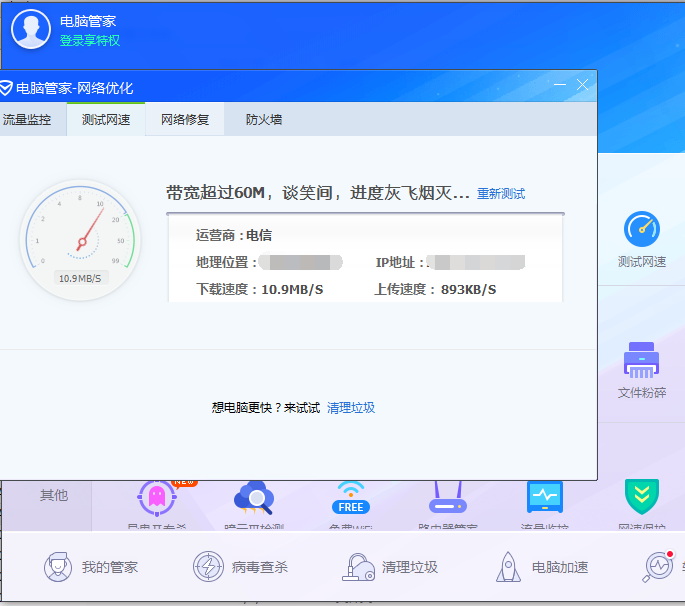Open the router manager icon
The image size is (685, 606).
448,497
